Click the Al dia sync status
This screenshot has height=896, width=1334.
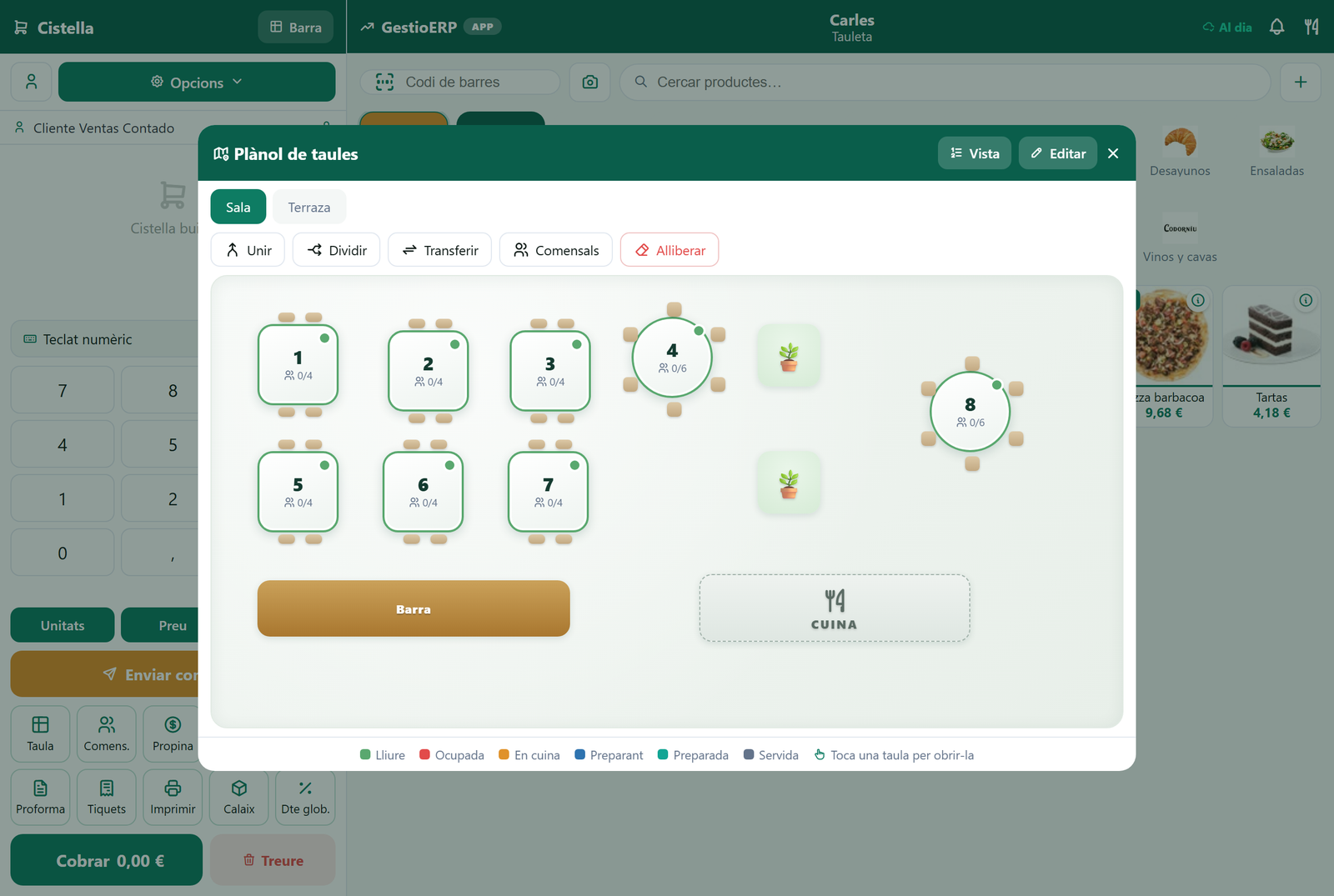point(1226,28)
